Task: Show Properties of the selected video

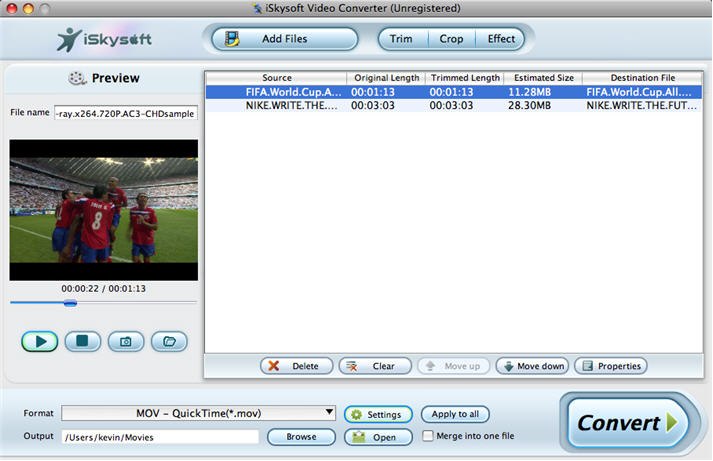Action: [x=610, y=366]
